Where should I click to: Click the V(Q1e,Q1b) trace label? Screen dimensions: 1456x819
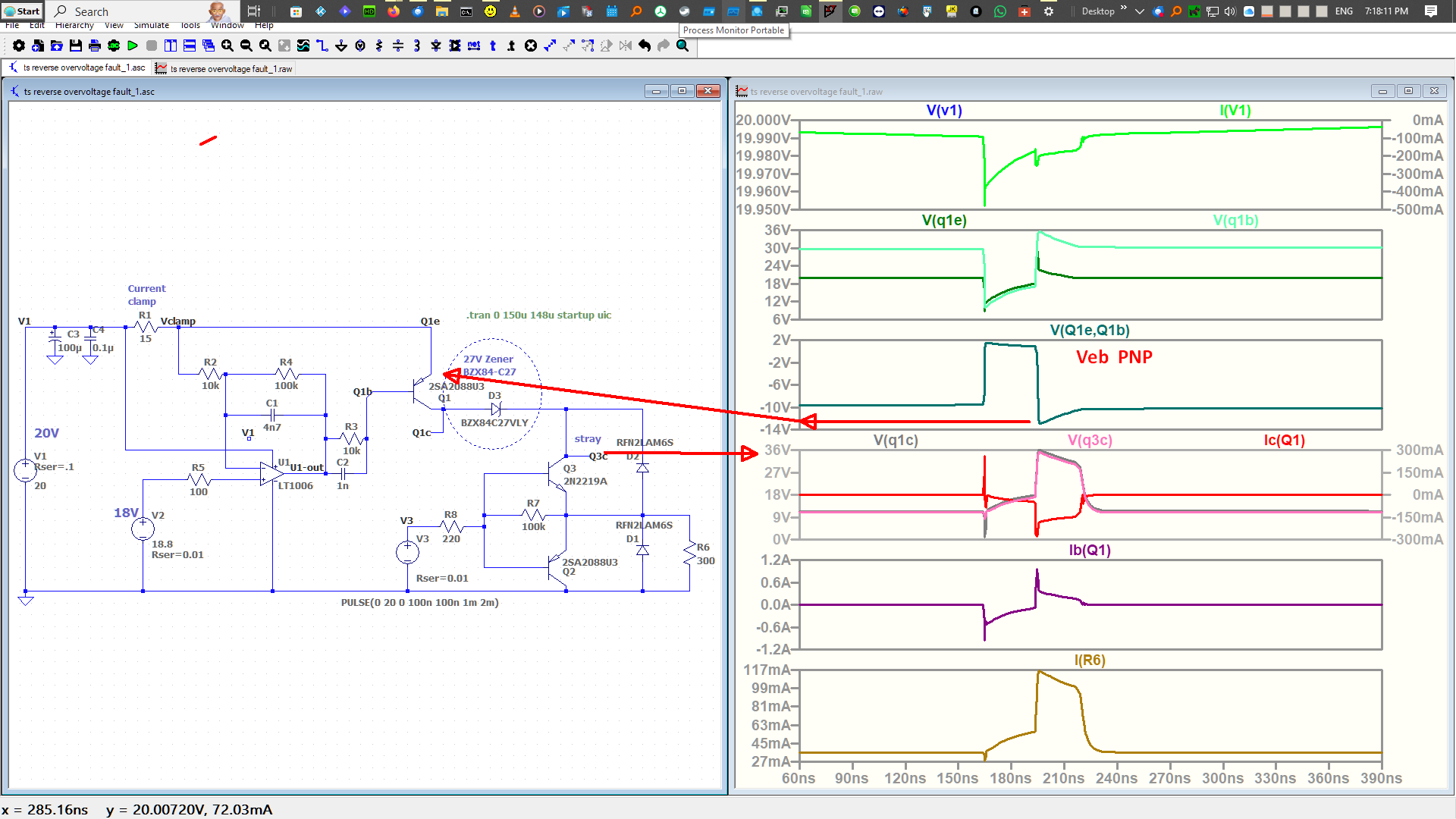click(x=1090, y=331)
